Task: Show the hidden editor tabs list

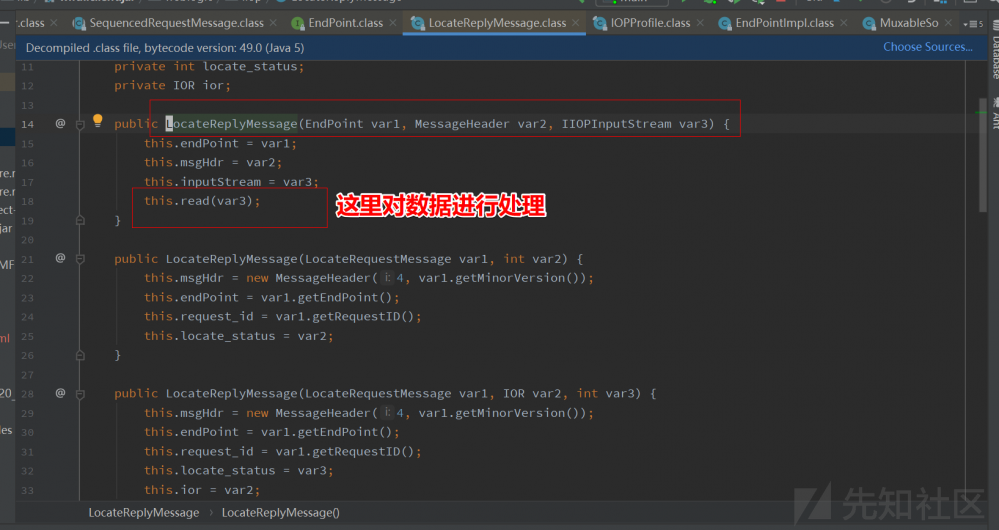Action: [974, 24]
